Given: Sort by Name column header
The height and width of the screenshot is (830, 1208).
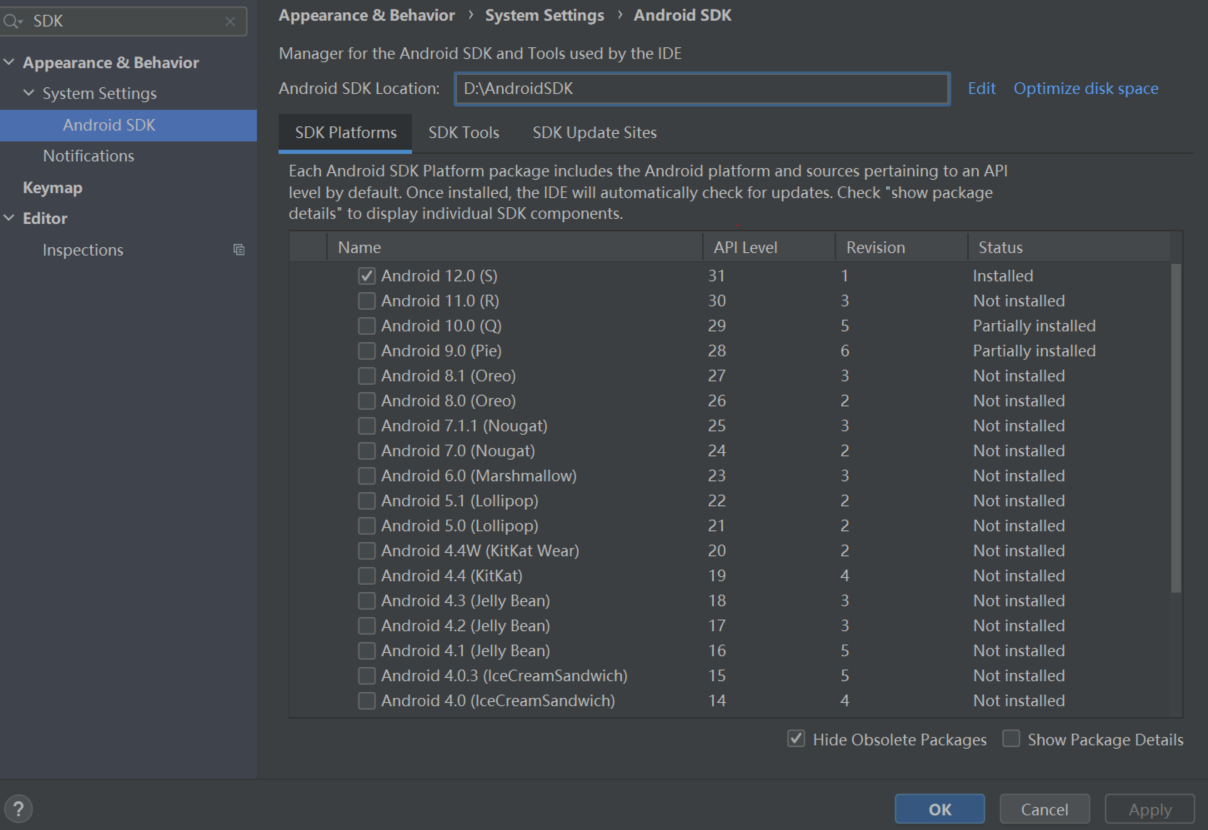Looking at the screenshot, I should [x=515, y=247].
